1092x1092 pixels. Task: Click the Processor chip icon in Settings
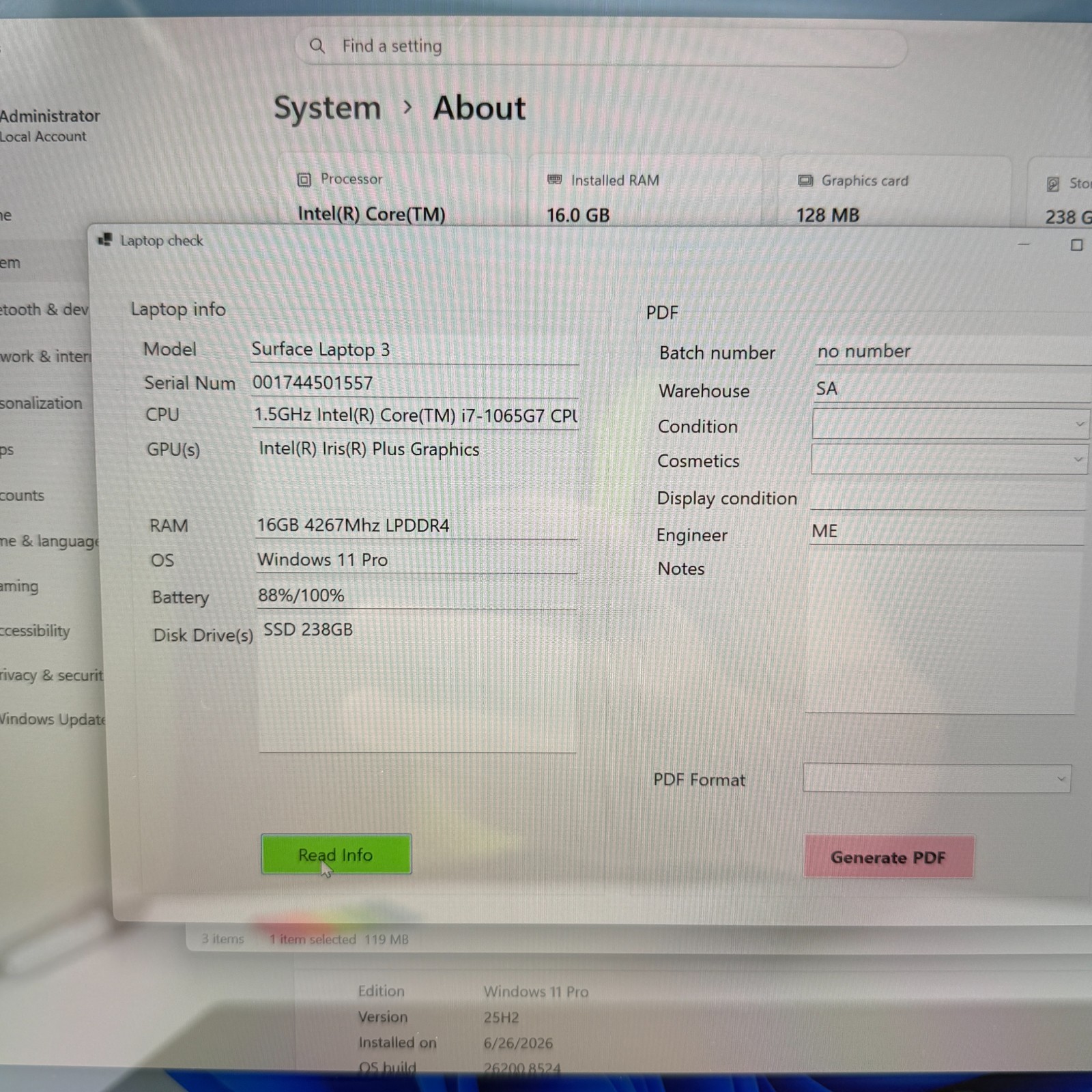[x=304, y=179]
